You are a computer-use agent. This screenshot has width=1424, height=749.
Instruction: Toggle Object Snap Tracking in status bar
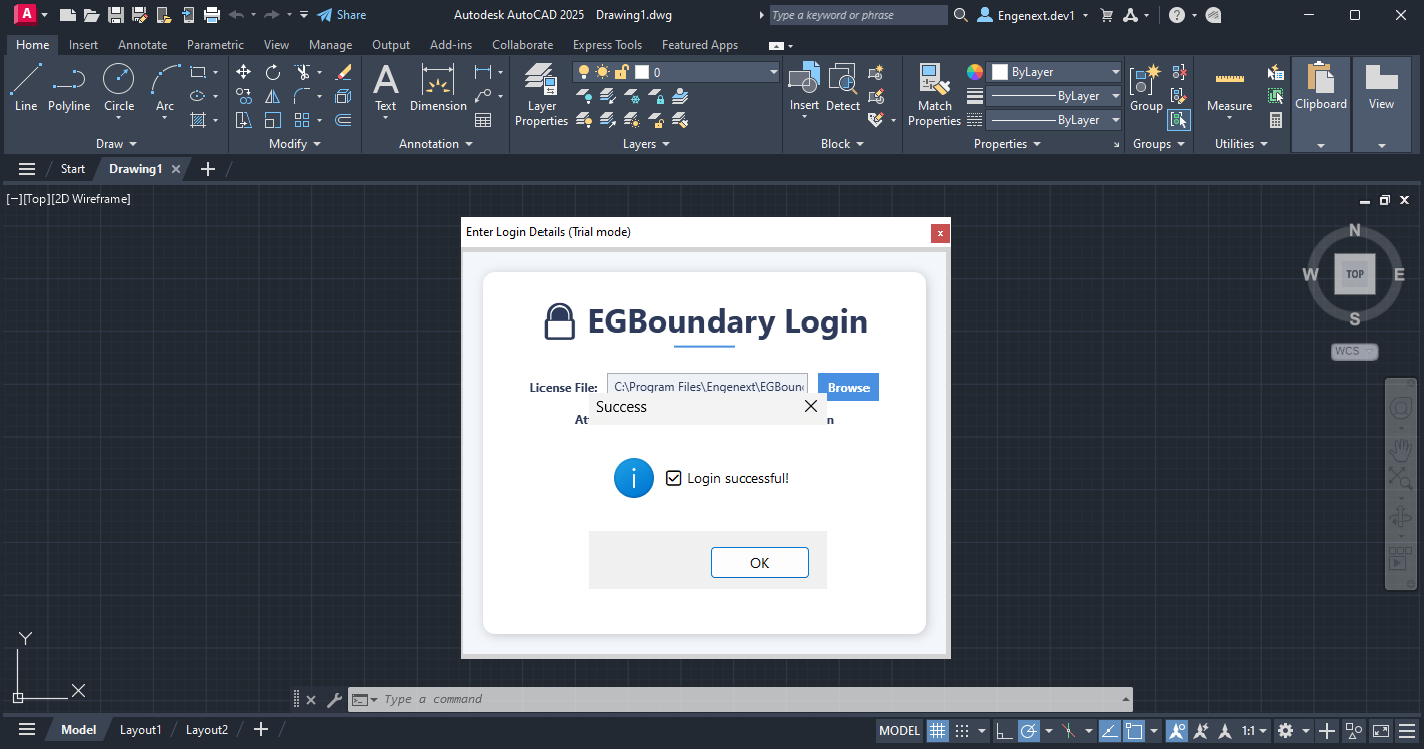point(1109,731)
